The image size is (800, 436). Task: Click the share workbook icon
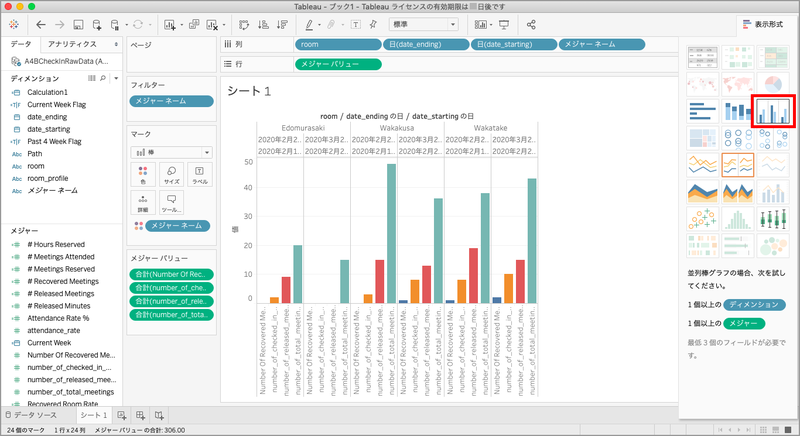531,24
